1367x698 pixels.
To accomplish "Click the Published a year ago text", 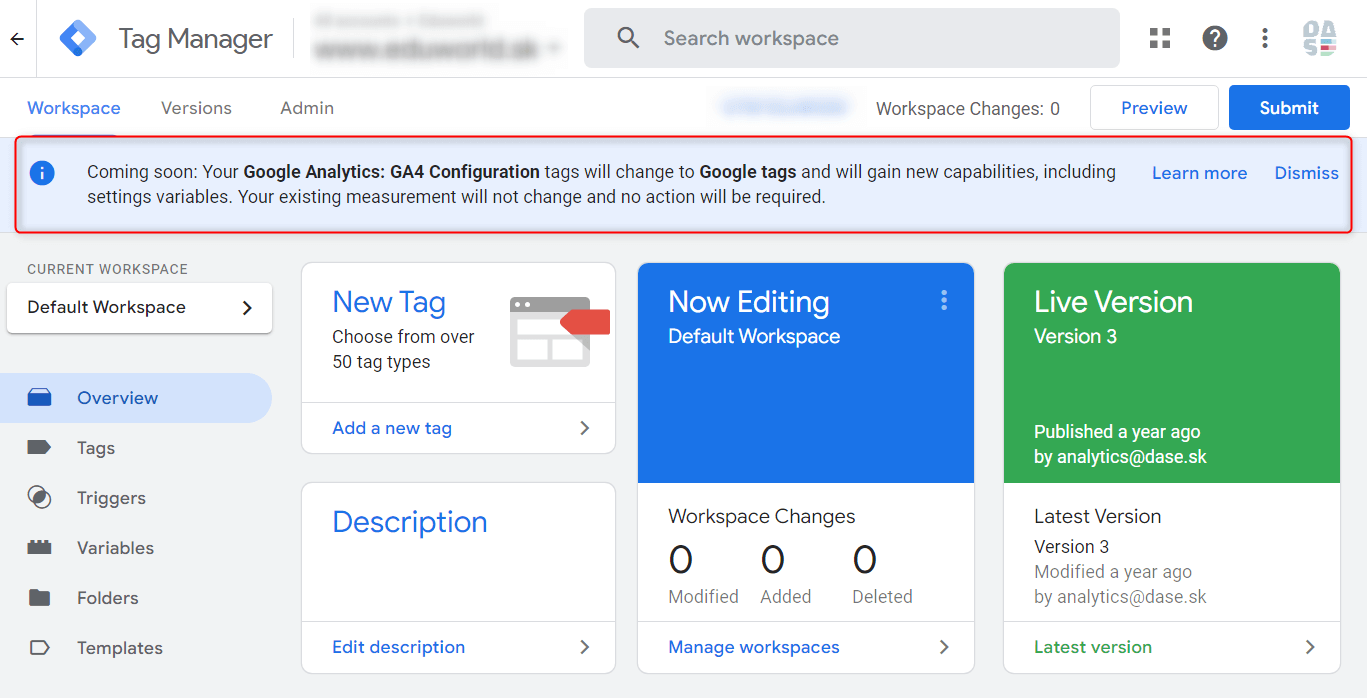I will pyautogui.click(x=1117, y=432).
